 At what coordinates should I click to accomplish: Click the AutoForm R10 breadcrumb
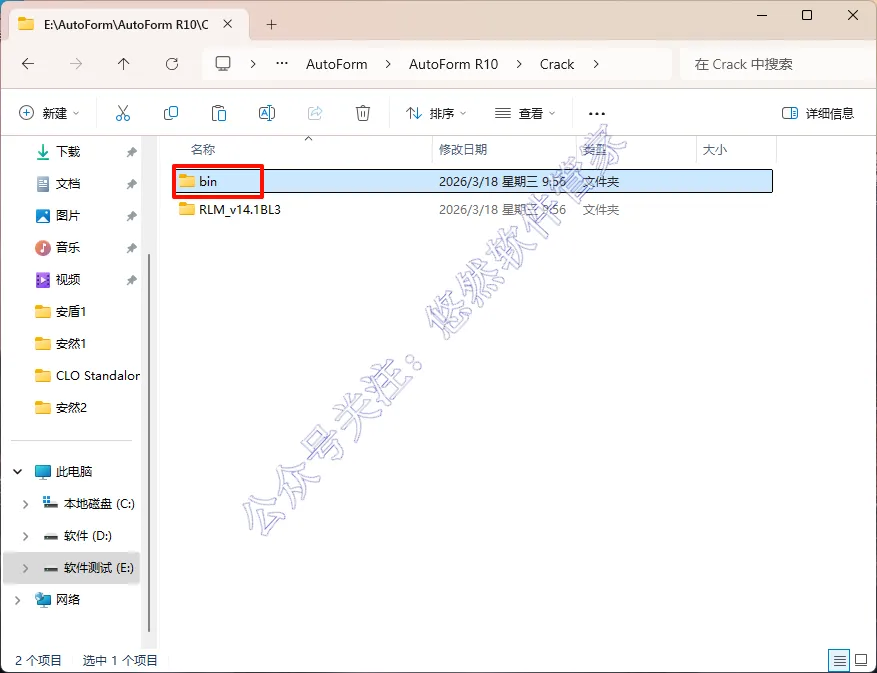[x=454, y=64]
